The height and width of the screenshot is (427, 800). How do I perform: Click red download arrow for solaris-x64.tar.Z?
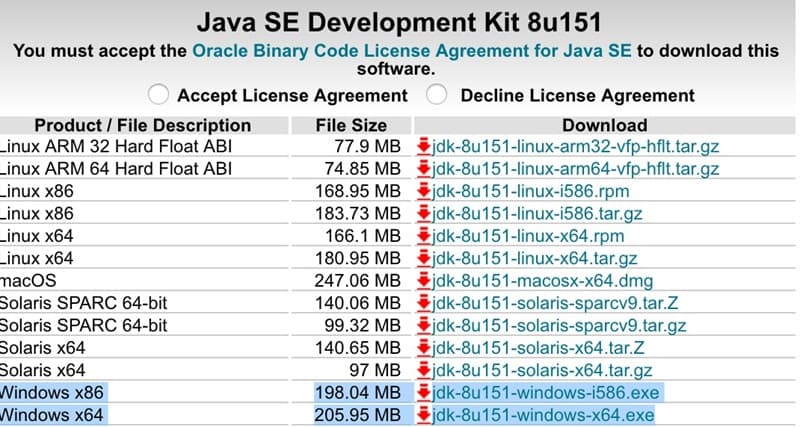click(x=423, y=348)
